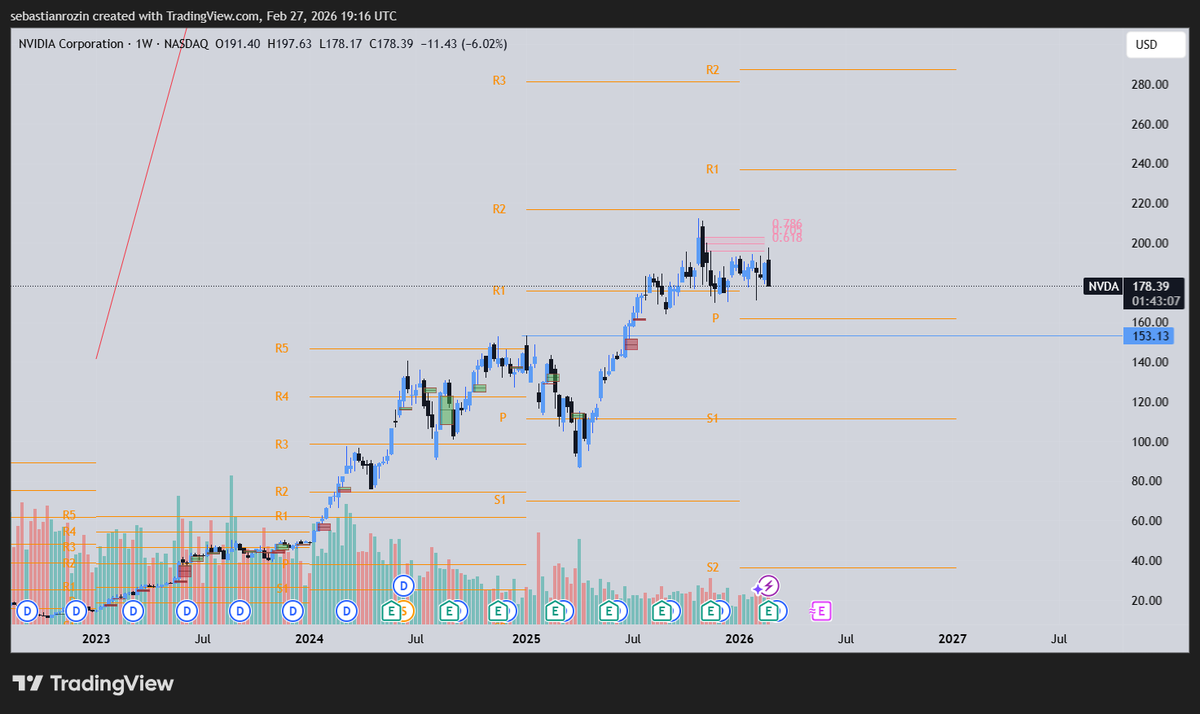Select the pink Fibonacci retracement zone near 200
The width and height of the screenshot is (1200, 714).
coord(735,244)
